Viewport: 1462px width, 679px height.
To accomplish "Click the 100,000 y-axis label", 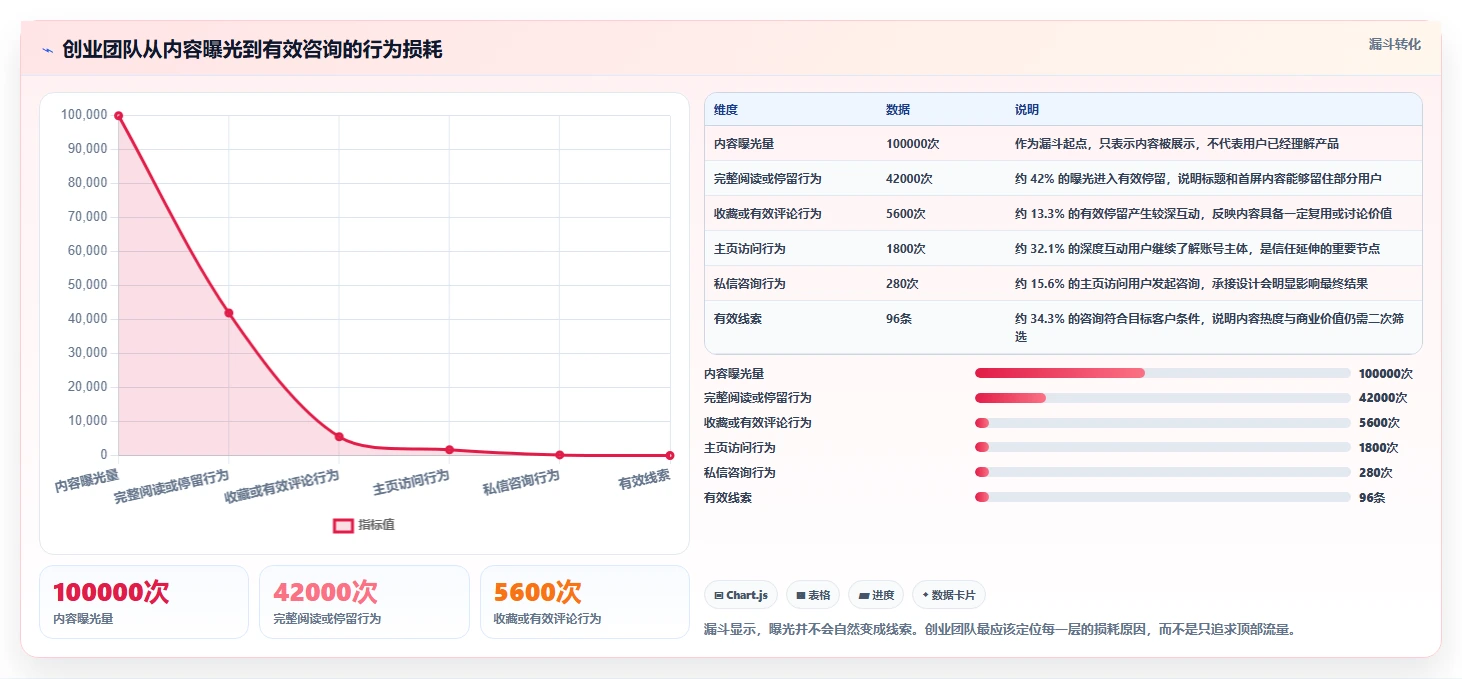I will coord(84,115).
